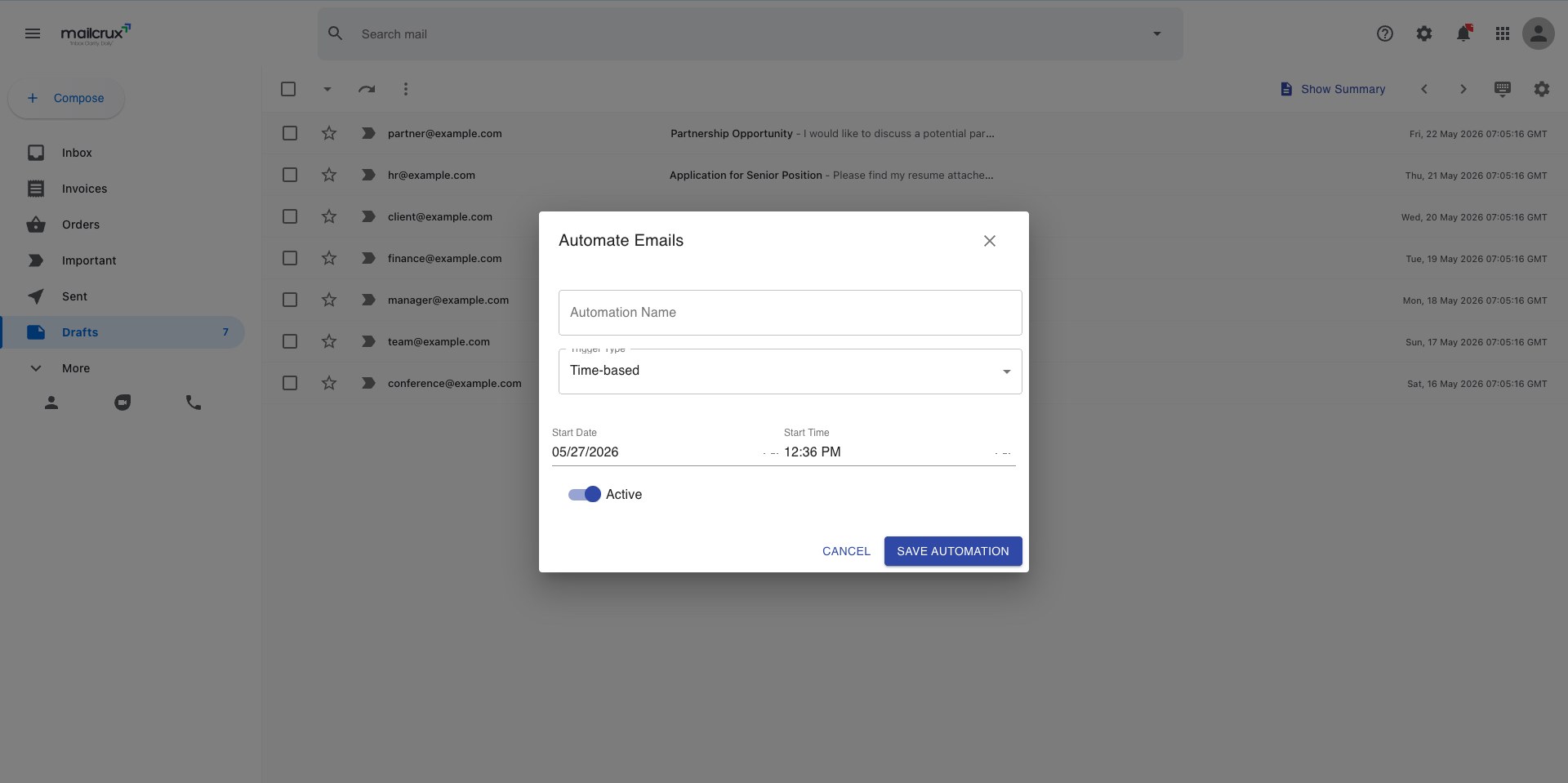Click the Start Date field 05/27/2026

point(666,452)
